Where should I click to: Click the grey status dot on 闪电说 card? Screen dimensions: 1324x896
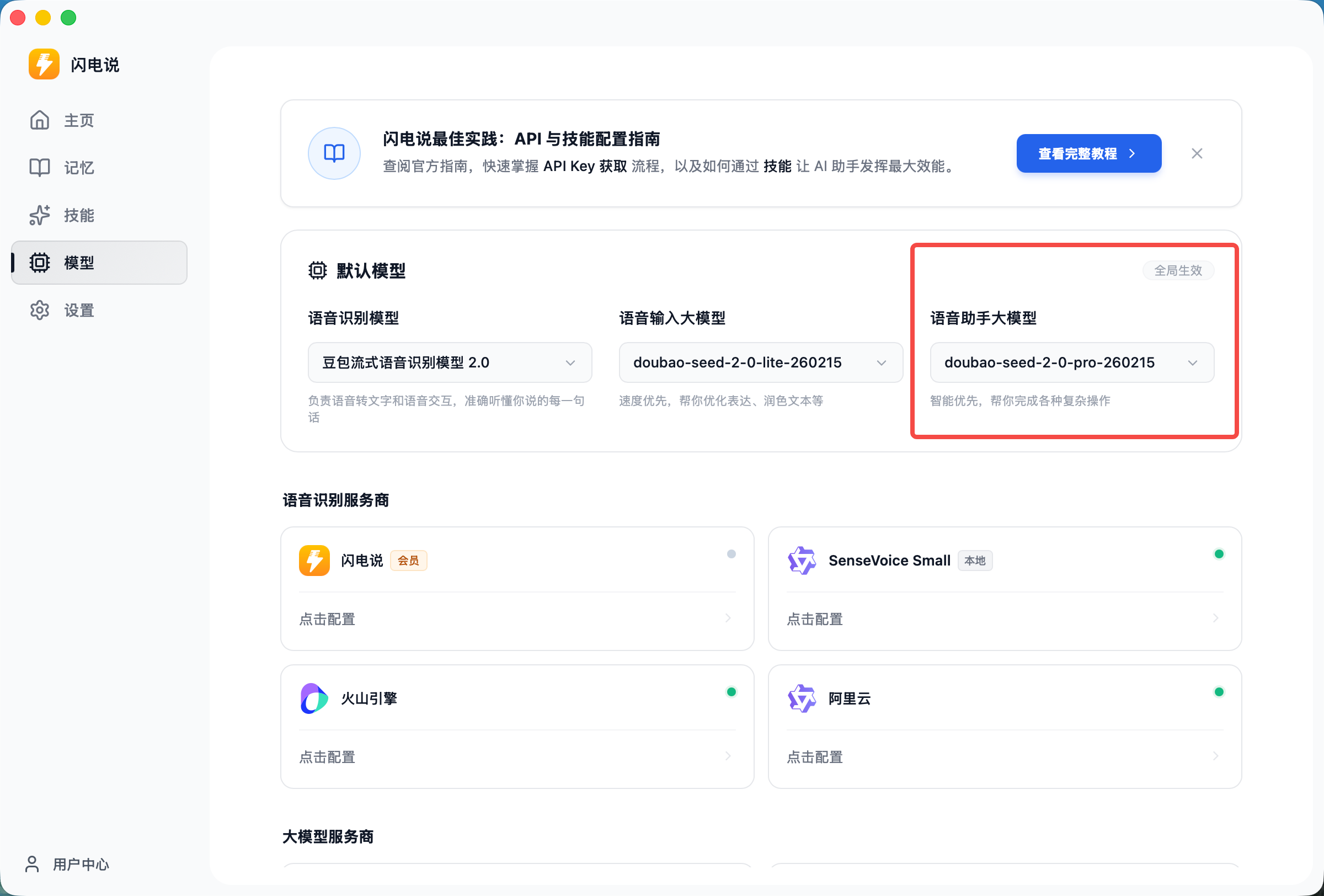click(732, 554)
